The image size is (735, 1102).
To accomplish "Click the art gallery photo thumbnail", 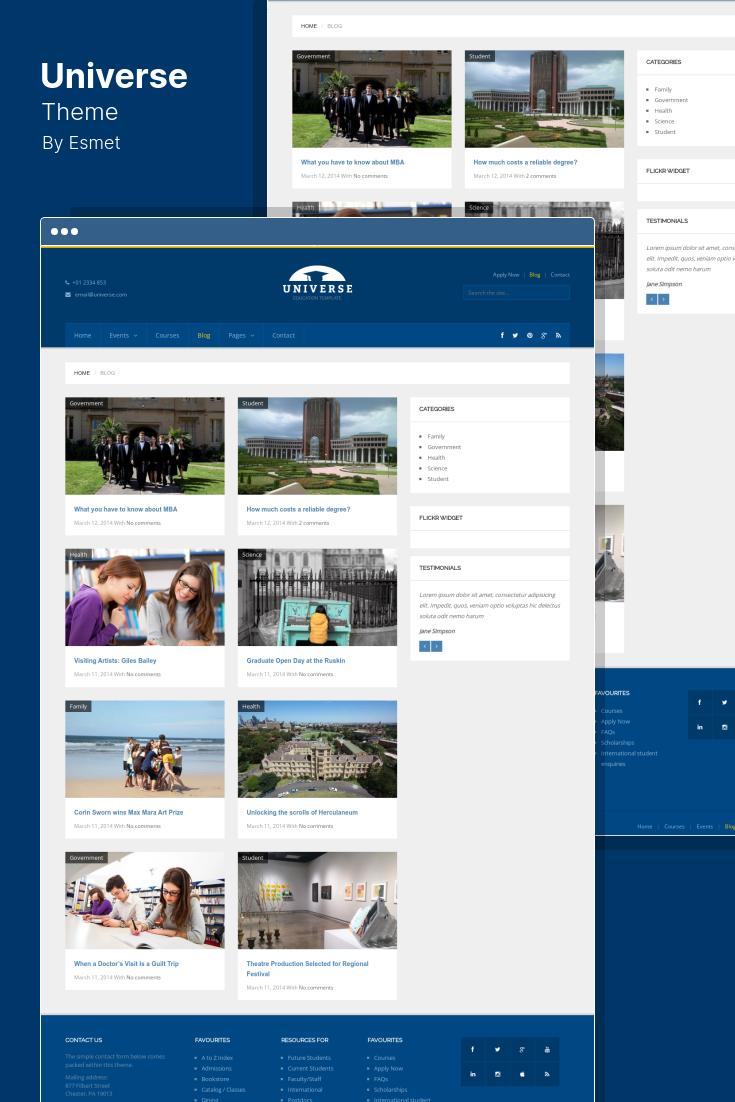I will [318, 900].
